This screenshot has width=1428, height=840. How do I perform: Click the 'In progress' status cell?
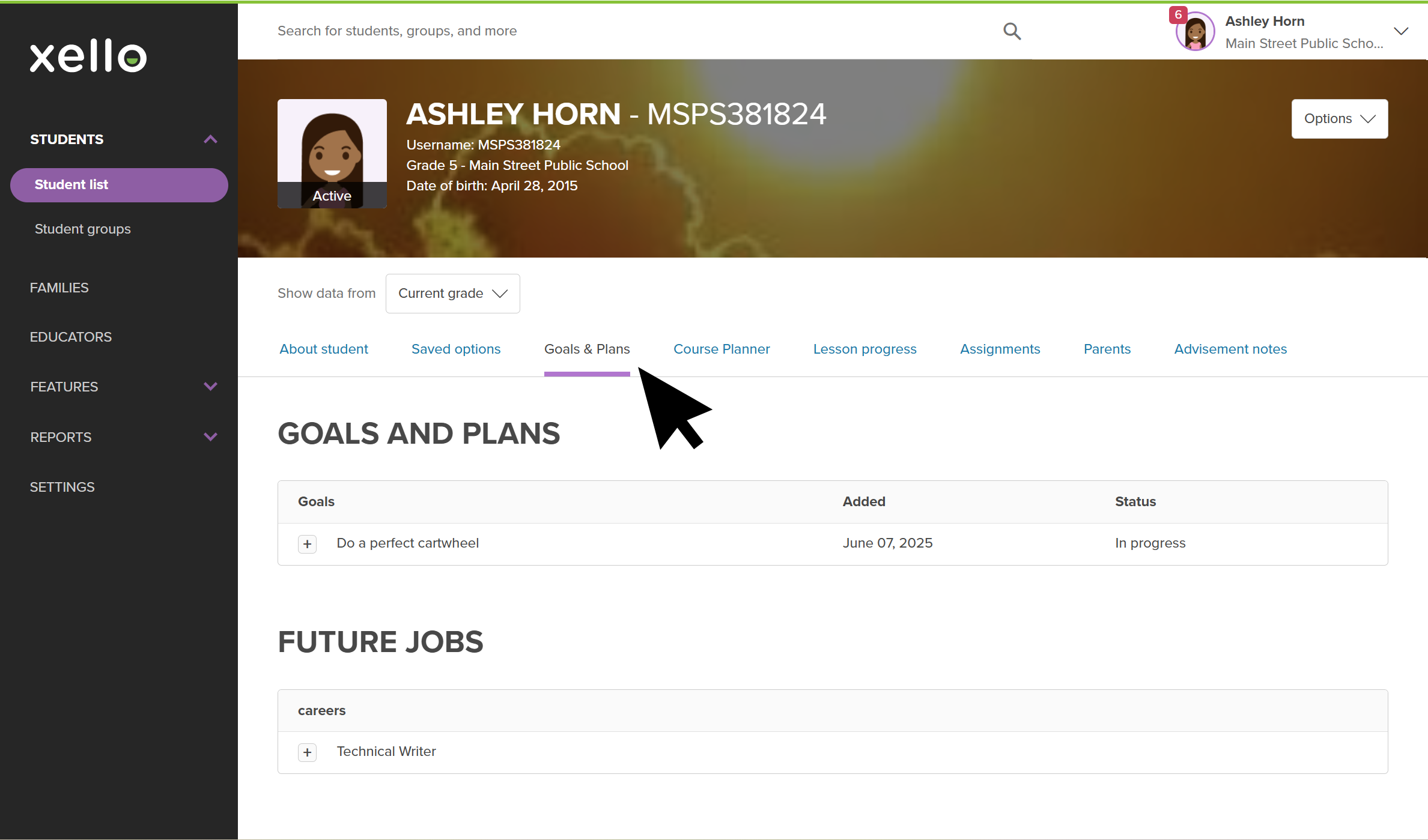[x=1150, y=543]
